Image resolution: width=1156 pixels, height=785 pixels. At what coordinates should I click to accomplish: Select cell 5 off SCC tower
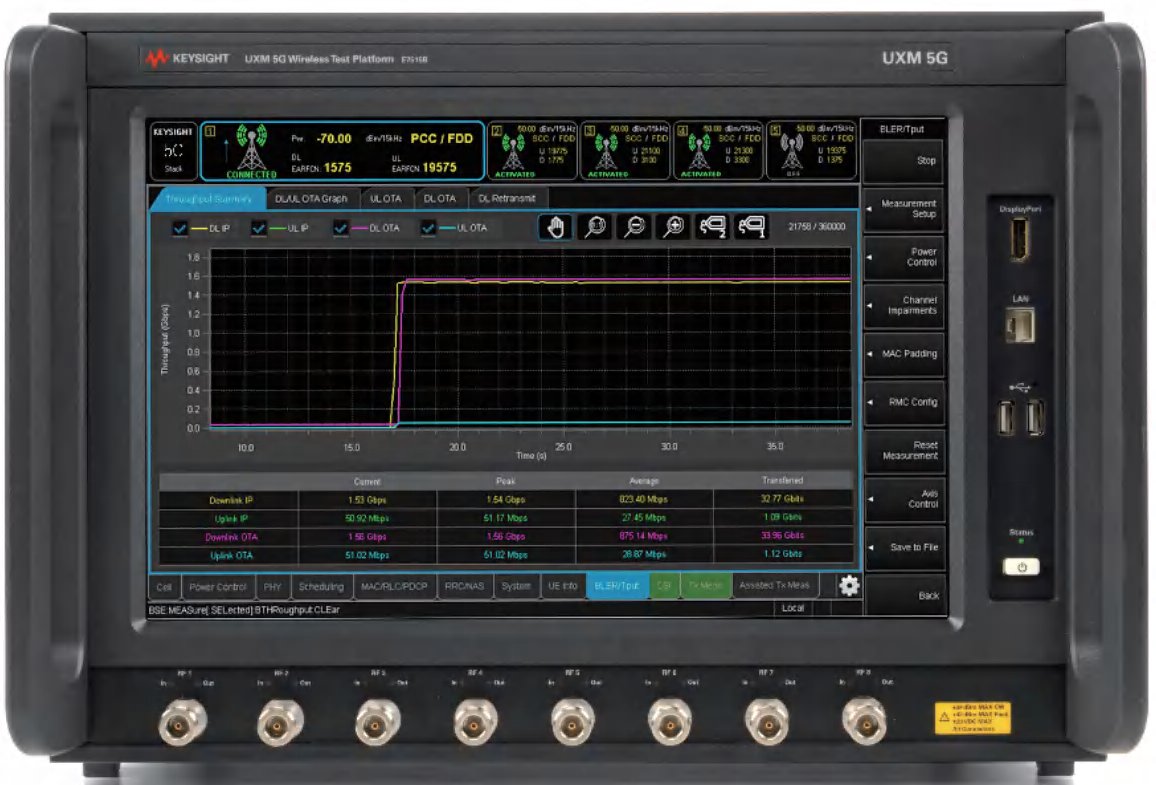point(812,151)
